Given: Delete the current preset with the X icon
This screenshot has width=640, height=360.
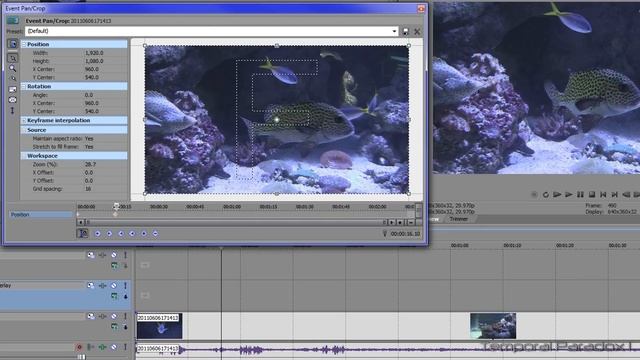Looking at the screenshot, I should (x=417, y=31).
